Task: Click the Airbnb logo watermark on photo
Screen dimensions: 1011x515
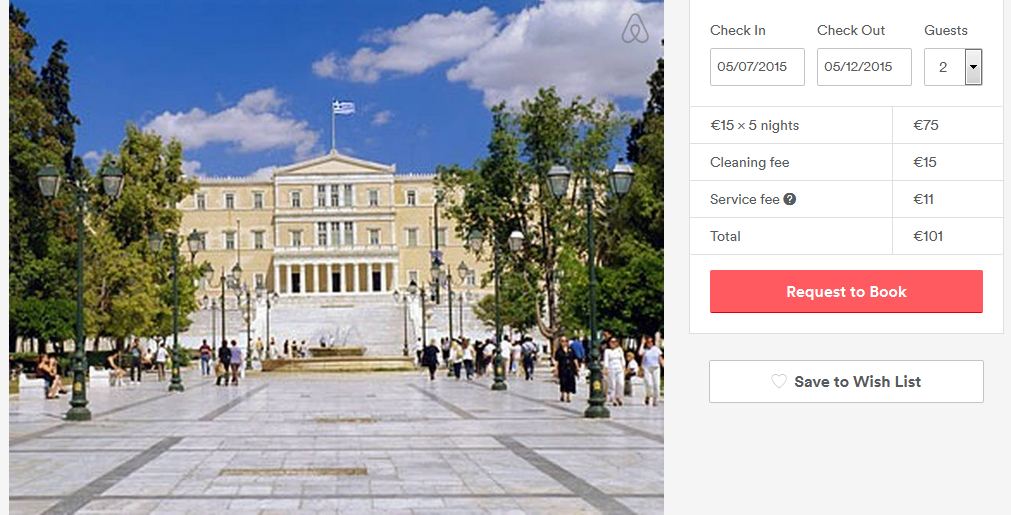Action: pyautogui.click(x=635, y=28)
